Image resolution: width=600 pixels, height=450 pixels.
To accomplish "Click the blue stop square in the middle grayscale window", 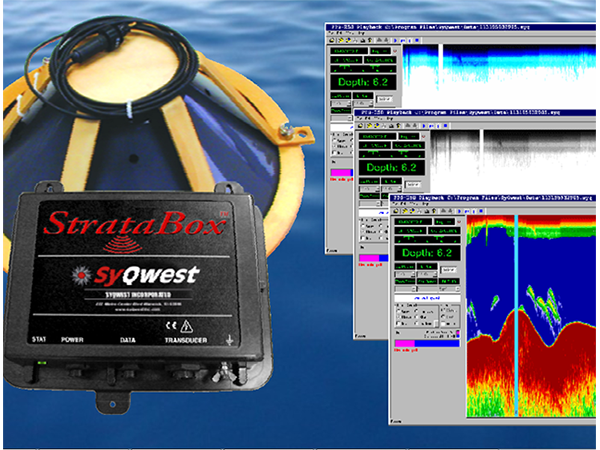I will [445, 126].
